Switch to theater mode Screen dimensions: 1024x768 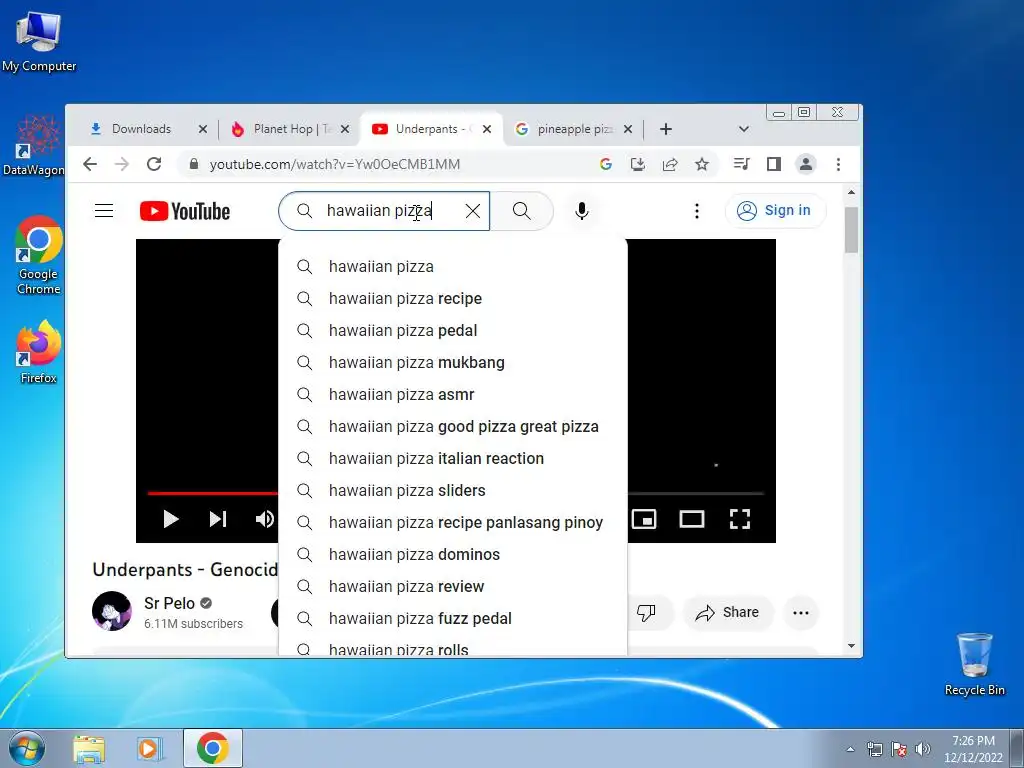692,519
